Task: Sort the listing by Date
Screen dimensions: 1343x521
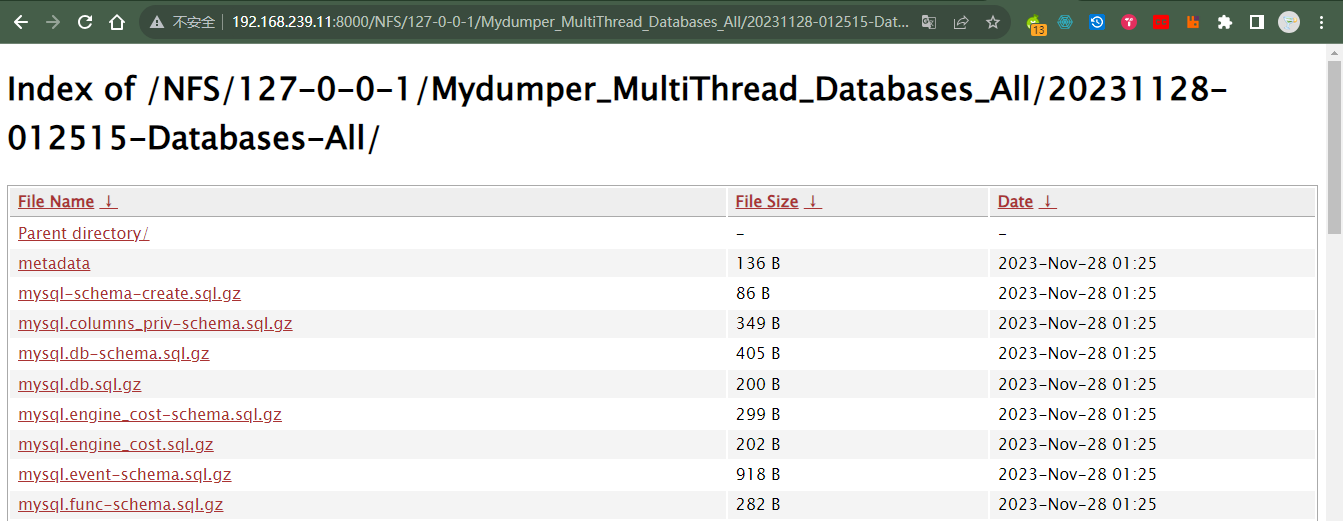Action: [x=1015, y=202]
